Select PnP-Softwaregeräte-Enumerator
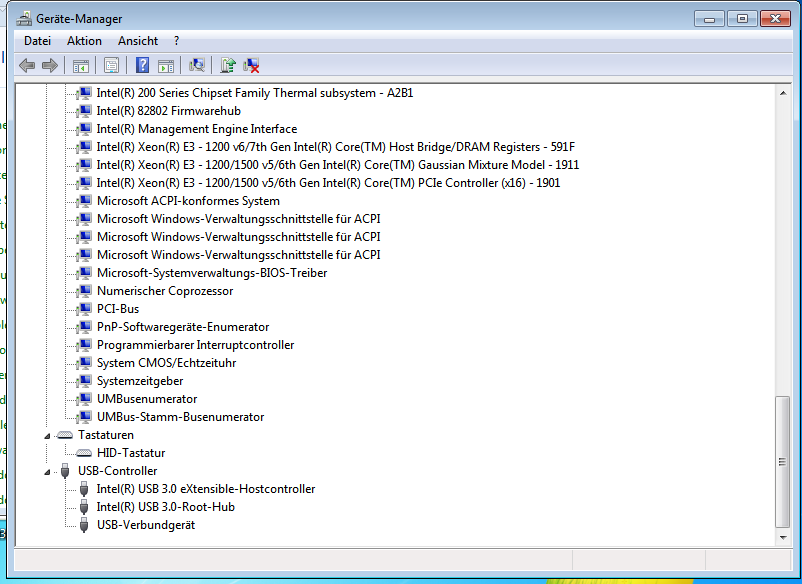 183,327
